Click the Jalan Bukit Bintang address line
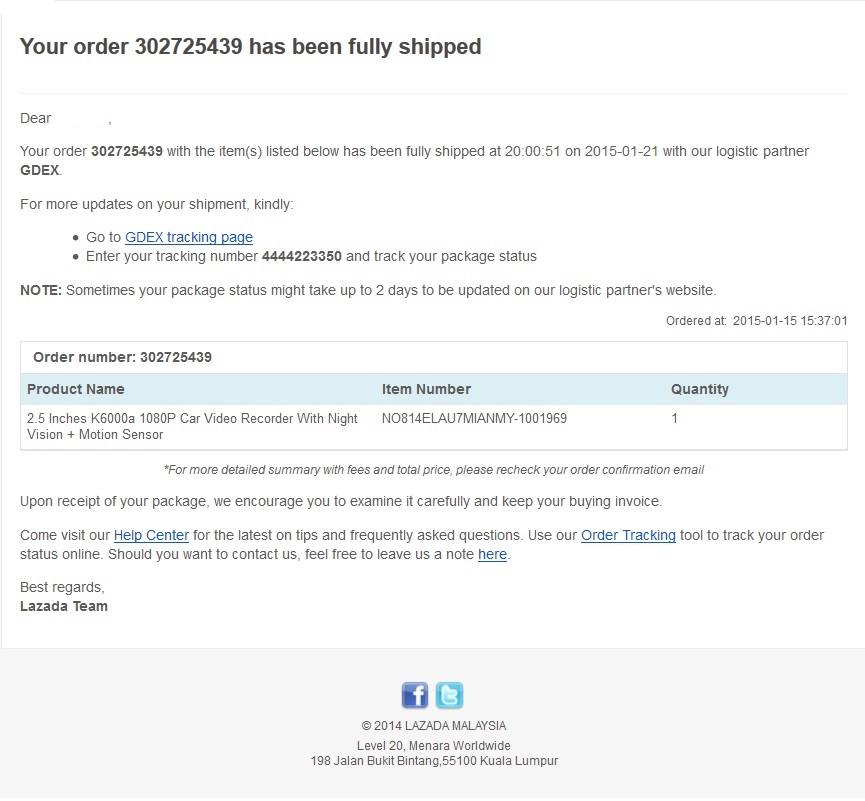This screenshot has height=801, width=865. (434, 761)
